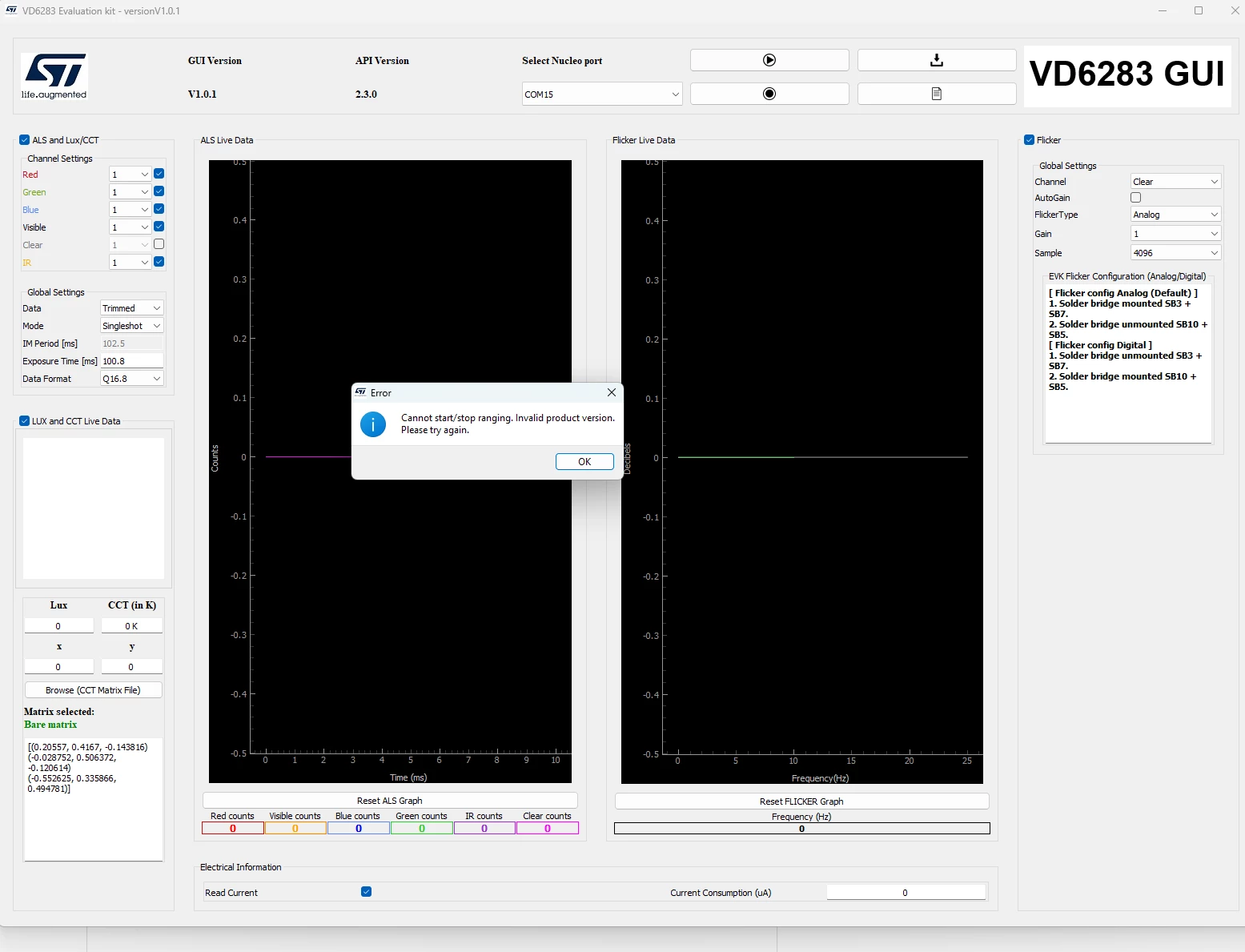Enable the AutoGain checkbox

point(1135,198)
